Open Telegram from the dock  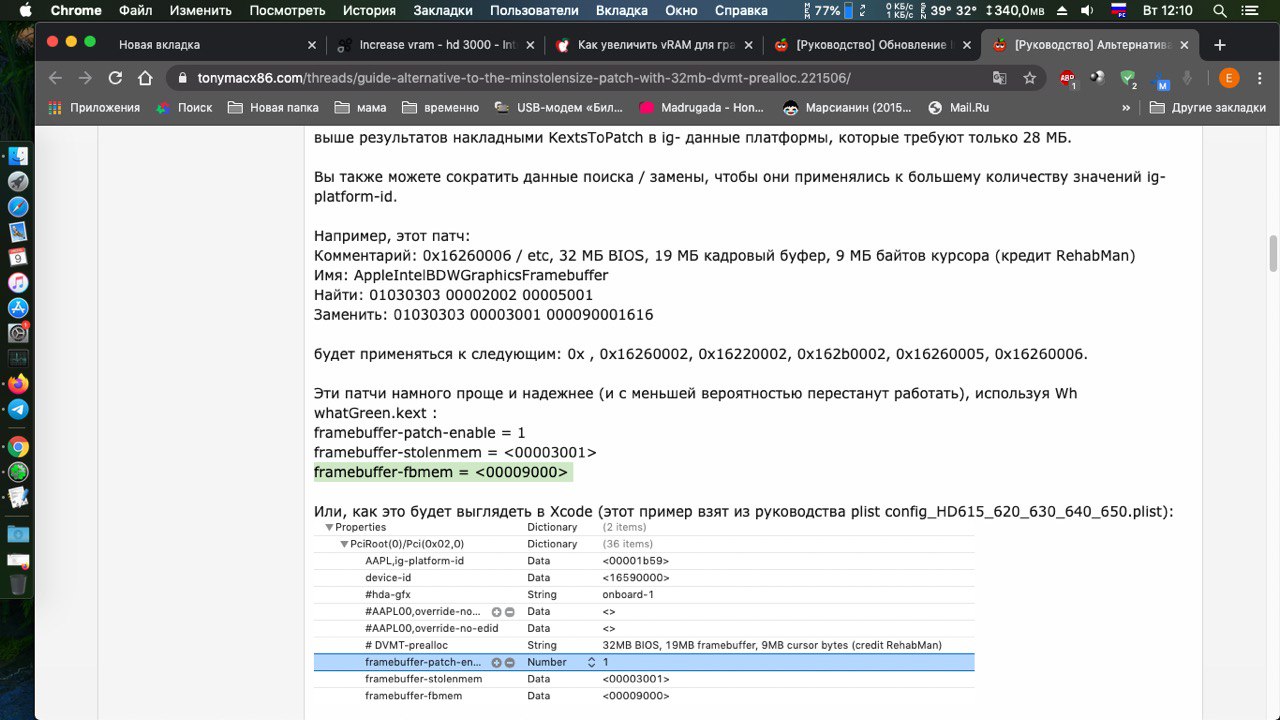[x=18, y=409]
